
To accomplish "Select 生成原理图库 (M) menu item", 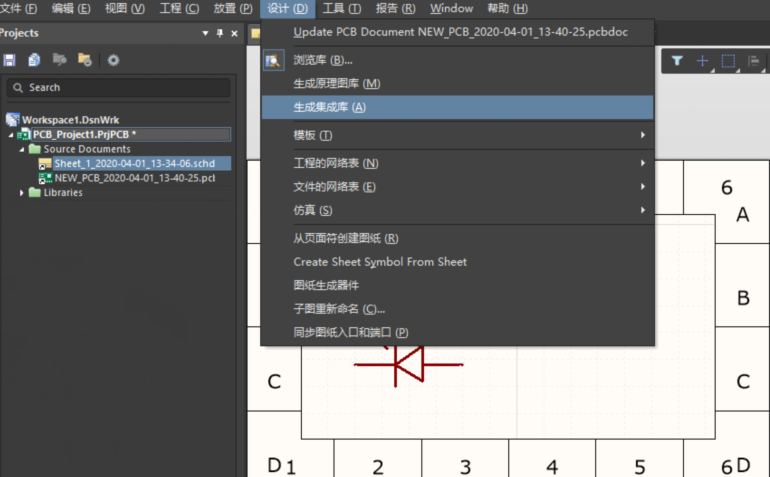I will pyautogui.click(x=458, y=84).
